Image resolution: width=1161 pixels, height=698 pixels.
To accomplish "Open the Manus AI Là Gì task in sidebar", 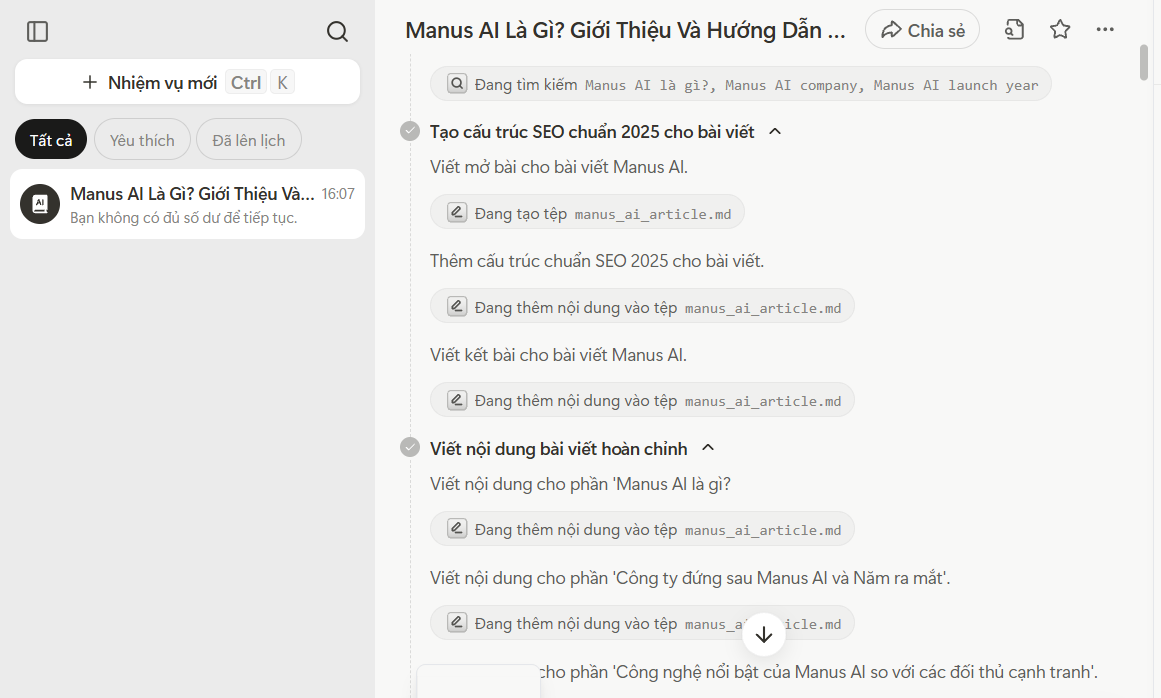I will coord(187,204).
